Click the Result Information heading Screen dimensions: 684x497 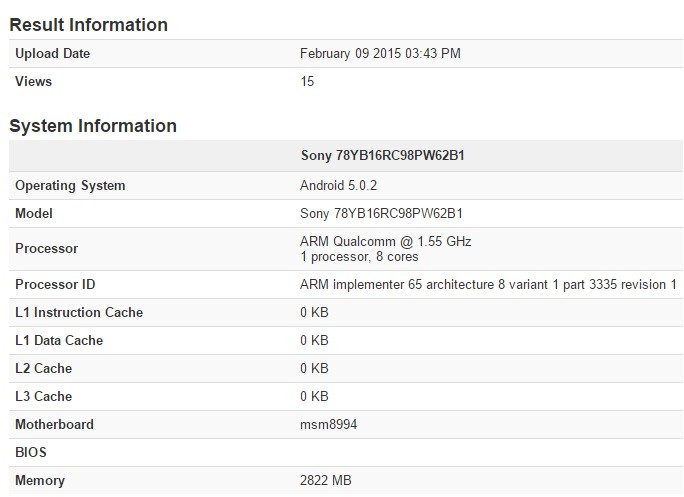[x=89, y=25]
